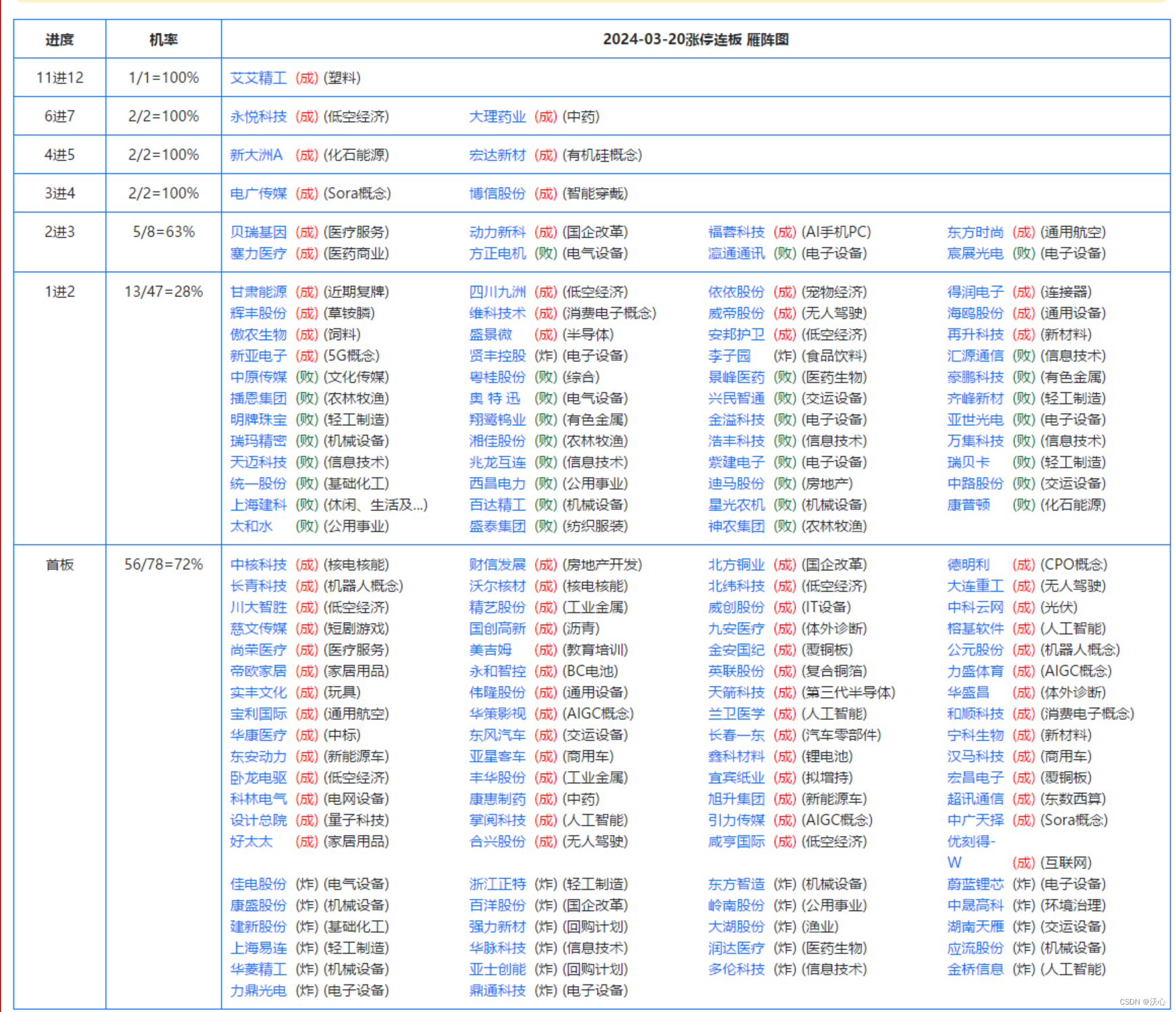The height and width of the screenshot is (1012, 1176).
Task: Click the 博信股份 link
Action: point(497,193)
